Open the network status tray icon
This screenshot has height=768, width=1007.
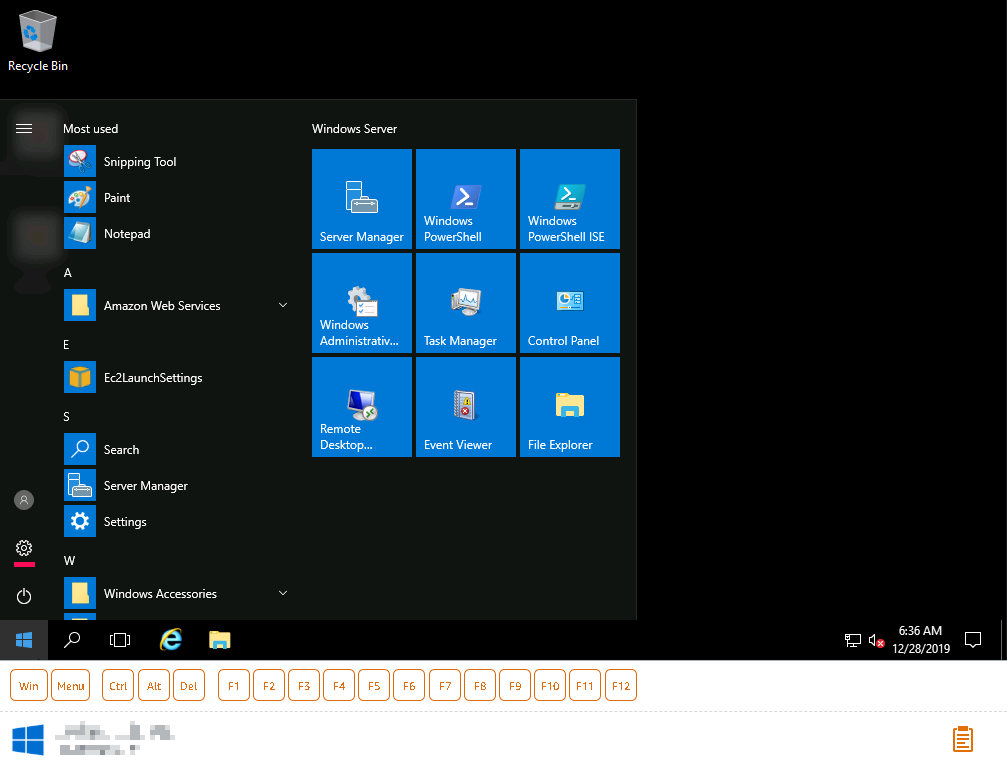coord(852,640)
